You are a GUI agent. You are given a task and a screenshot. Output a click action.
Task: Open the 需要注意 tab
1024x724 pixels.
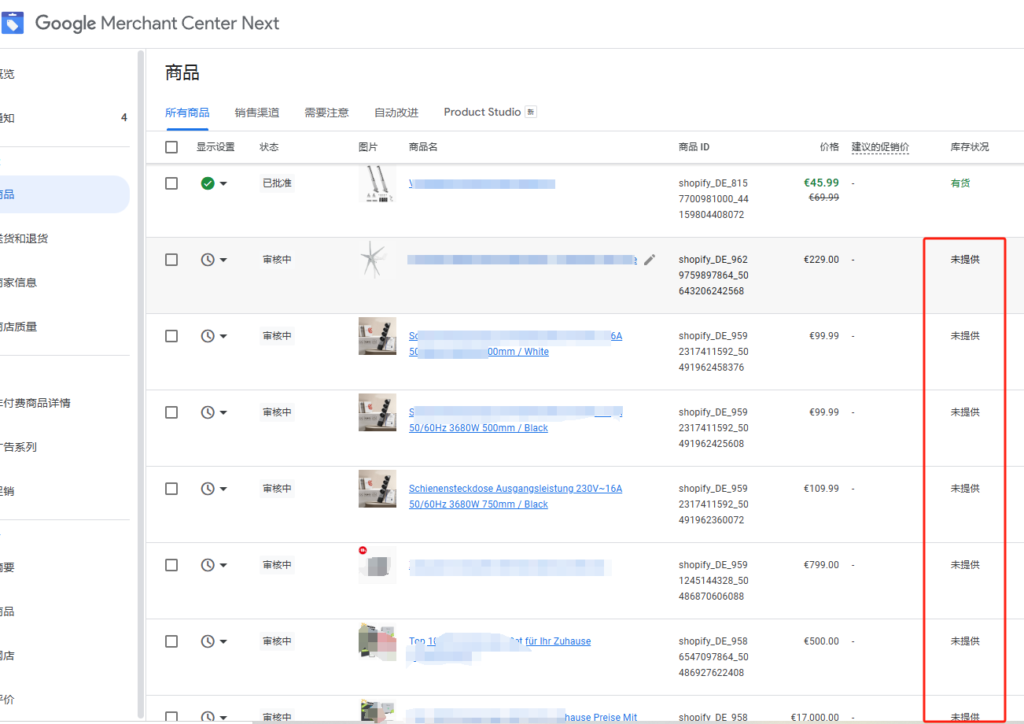pyautogui.click(x=326, y=113)
